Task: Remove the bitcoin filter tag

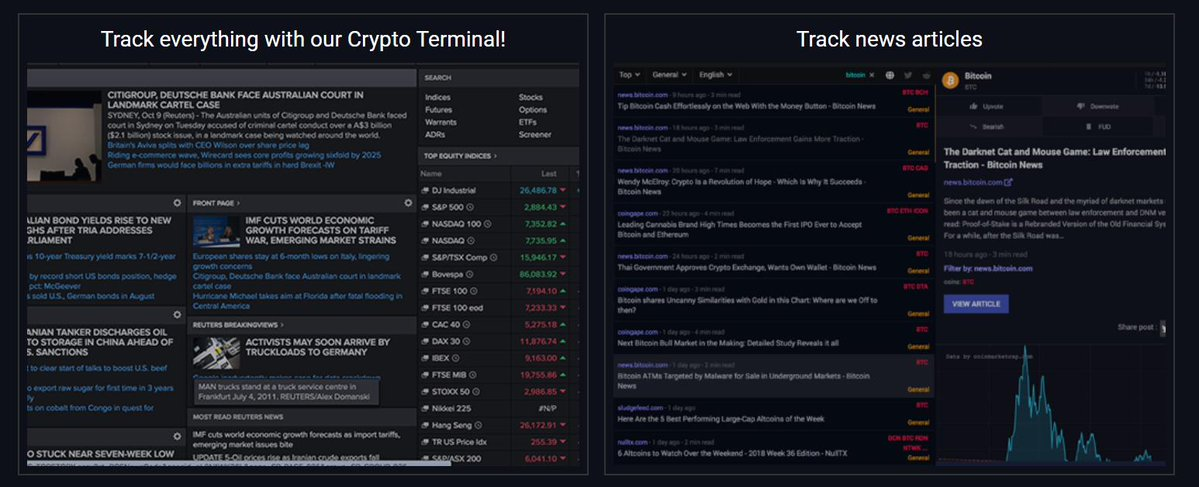Action: 873,75
